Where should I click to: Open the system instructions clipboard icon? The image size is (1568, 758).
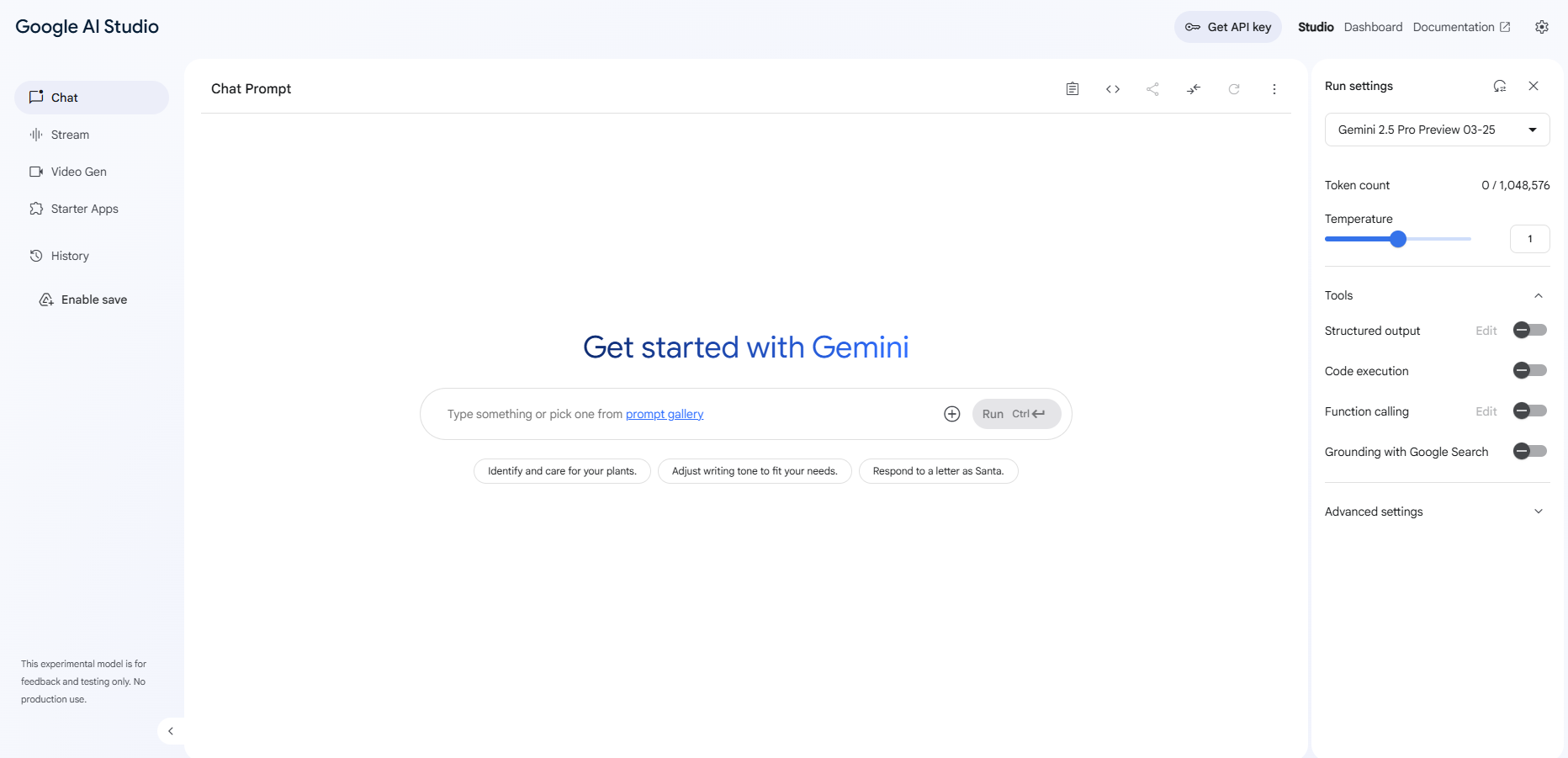click(x=1073, y=89)
